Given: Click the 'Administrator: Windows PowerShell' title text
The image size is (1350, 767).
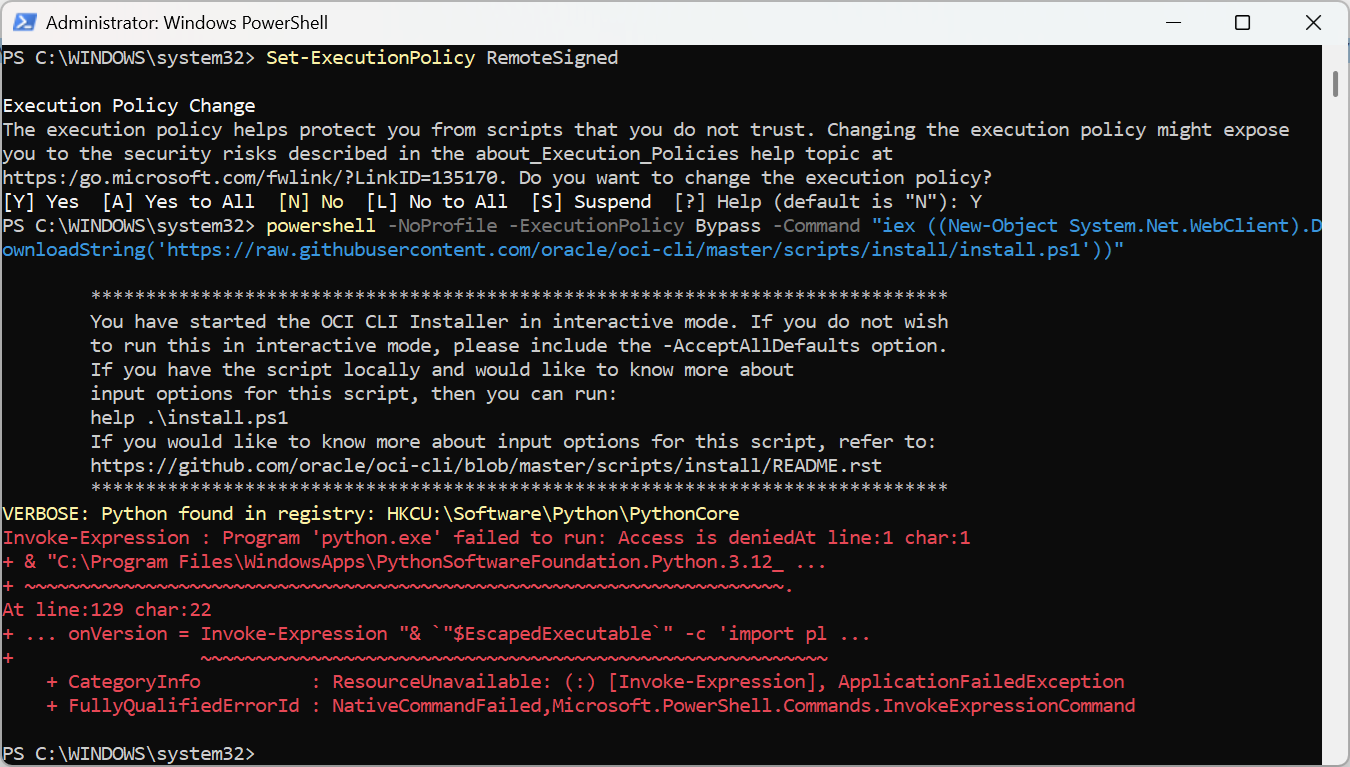Looking at the screenshot, I should tap(187, 22).
